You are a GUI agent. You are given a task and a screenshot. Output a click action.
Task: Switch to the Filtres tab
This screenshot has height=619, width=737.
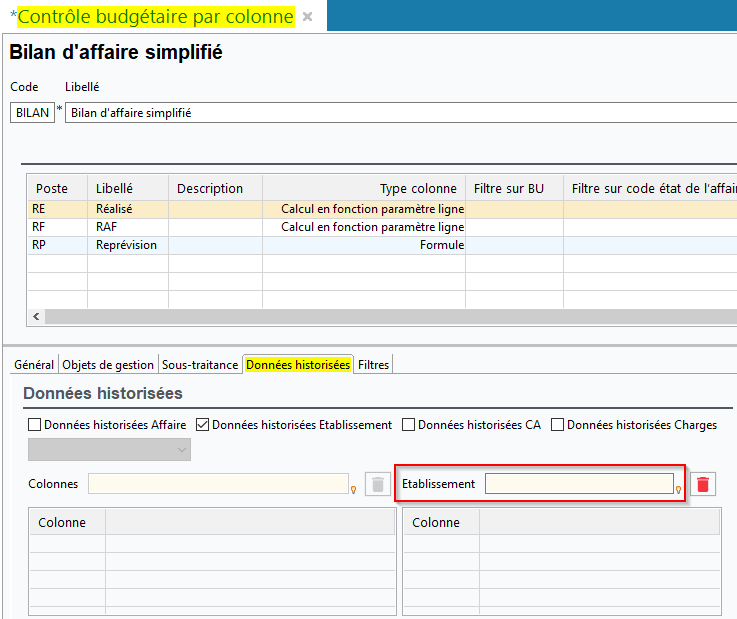pos(373,365)
